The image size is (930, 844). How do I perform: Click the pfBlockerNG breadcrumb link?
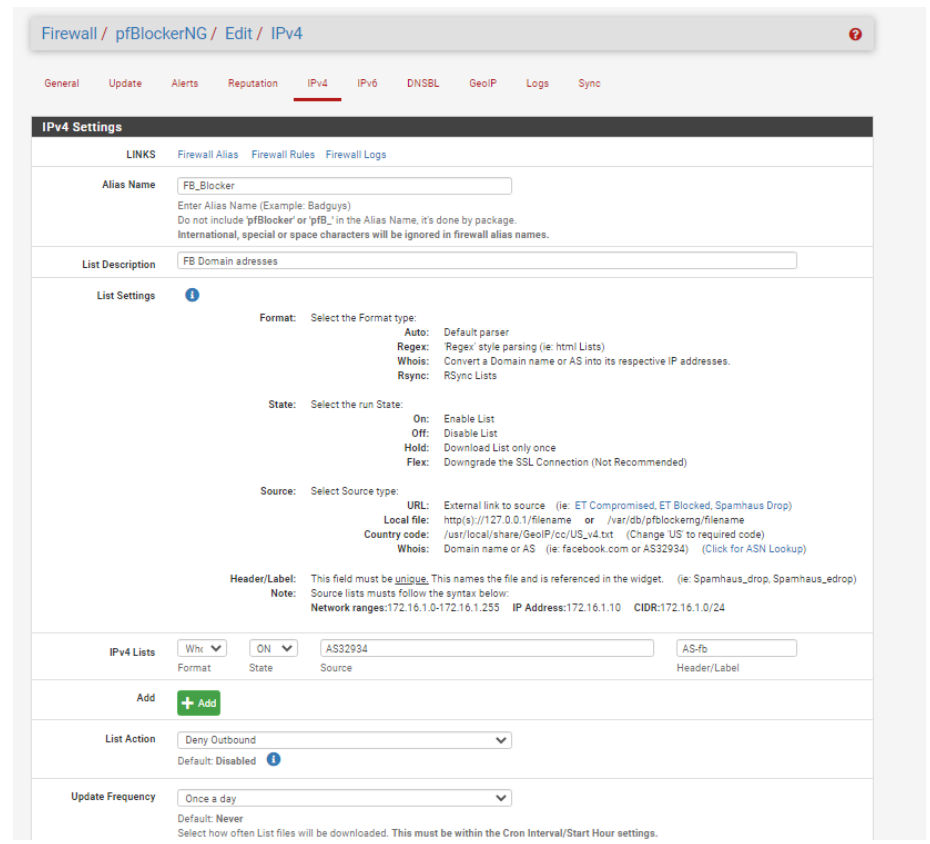(x=161, y=34)
